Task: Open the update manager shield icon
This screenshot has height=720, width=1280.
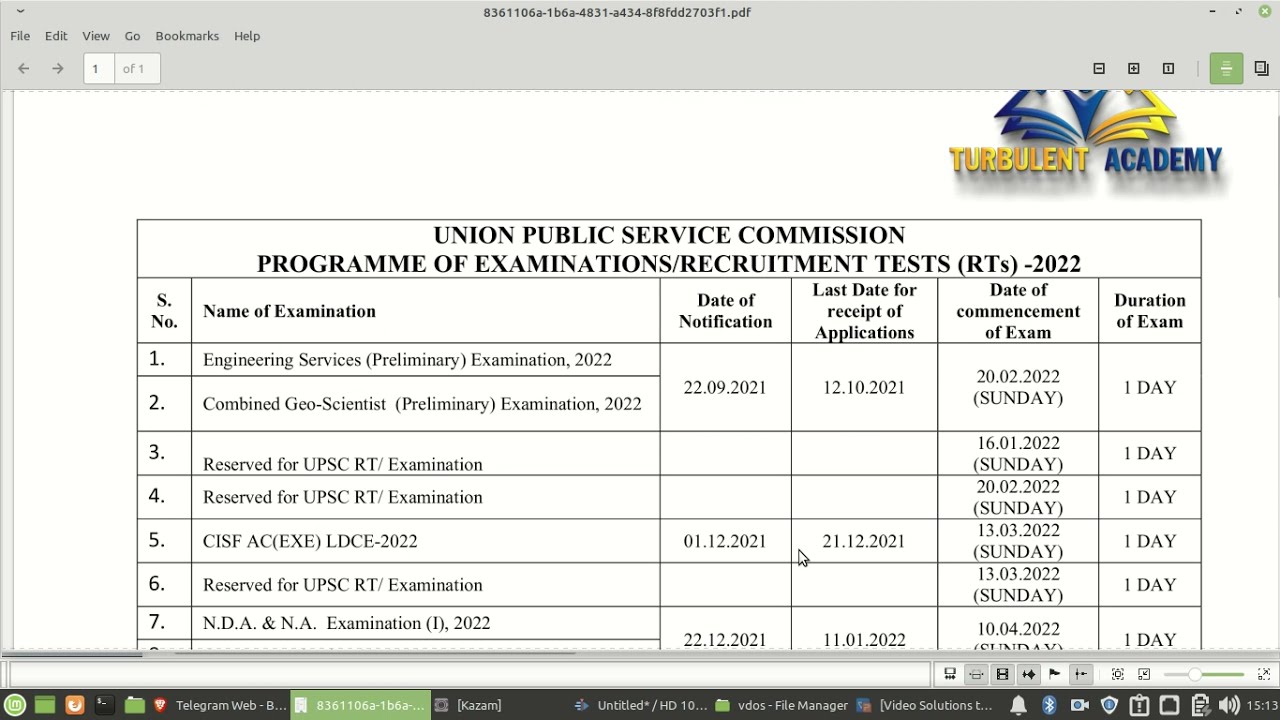Action: pos(1109,705)
